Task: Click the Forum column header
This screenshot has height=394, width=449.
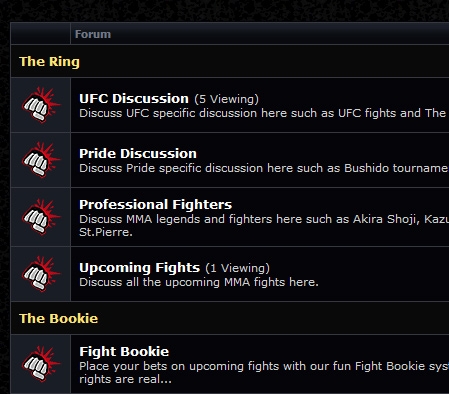Action: tap(93, 34)
